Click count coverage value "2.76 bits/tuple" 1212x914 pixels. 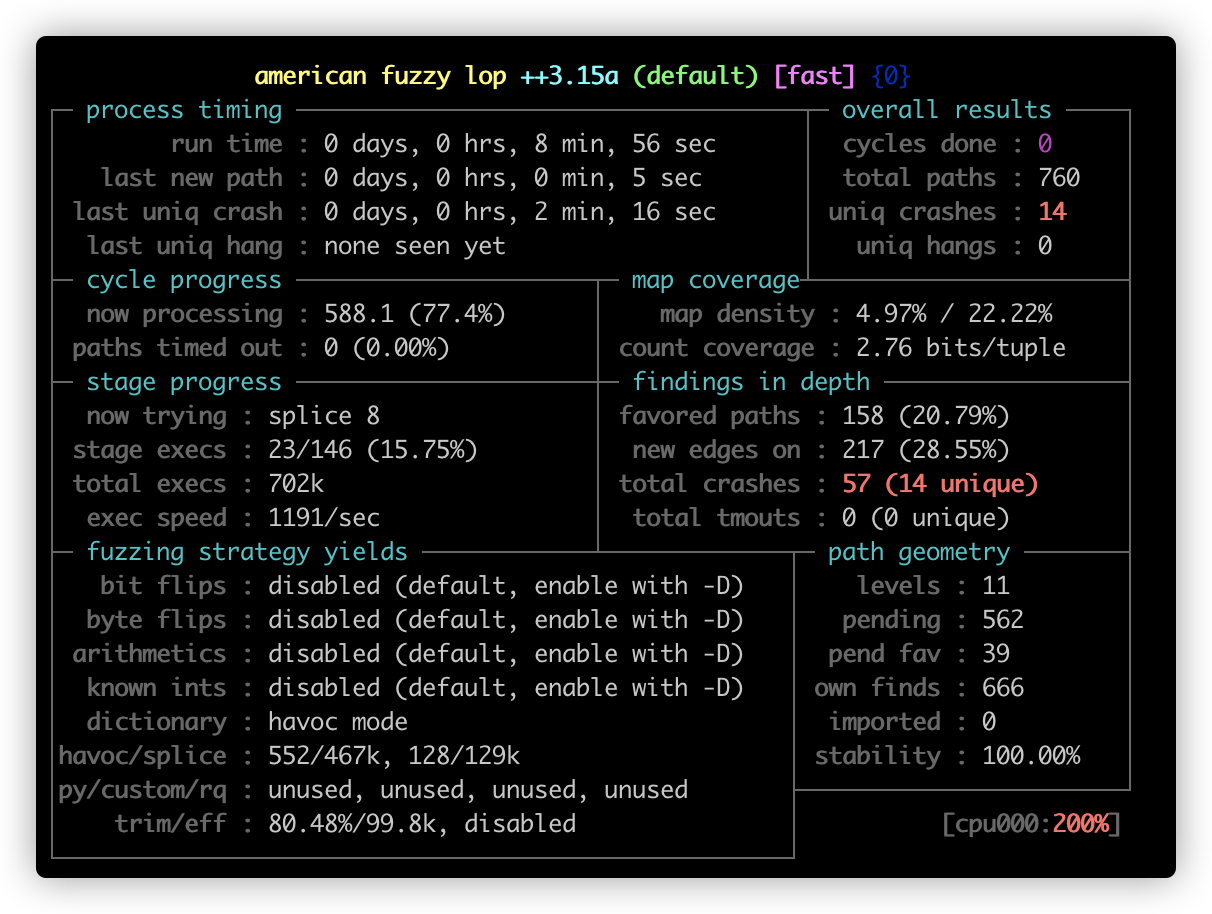coord(961,348)
